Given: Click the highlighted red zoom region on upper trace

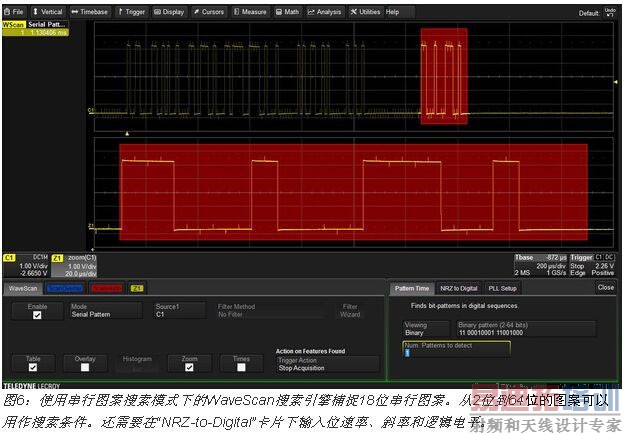Looking at the screenshot, I should click(444, 76).
